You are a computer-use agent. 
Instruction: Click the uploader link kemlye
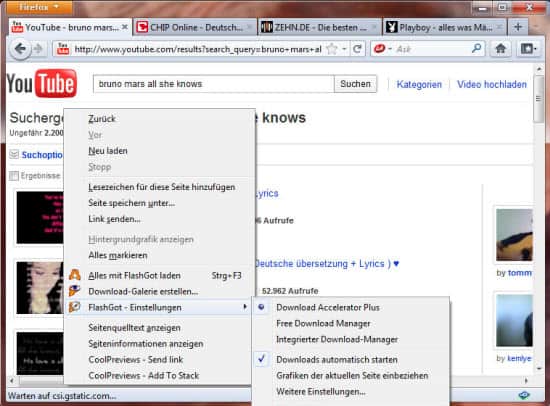519,358
